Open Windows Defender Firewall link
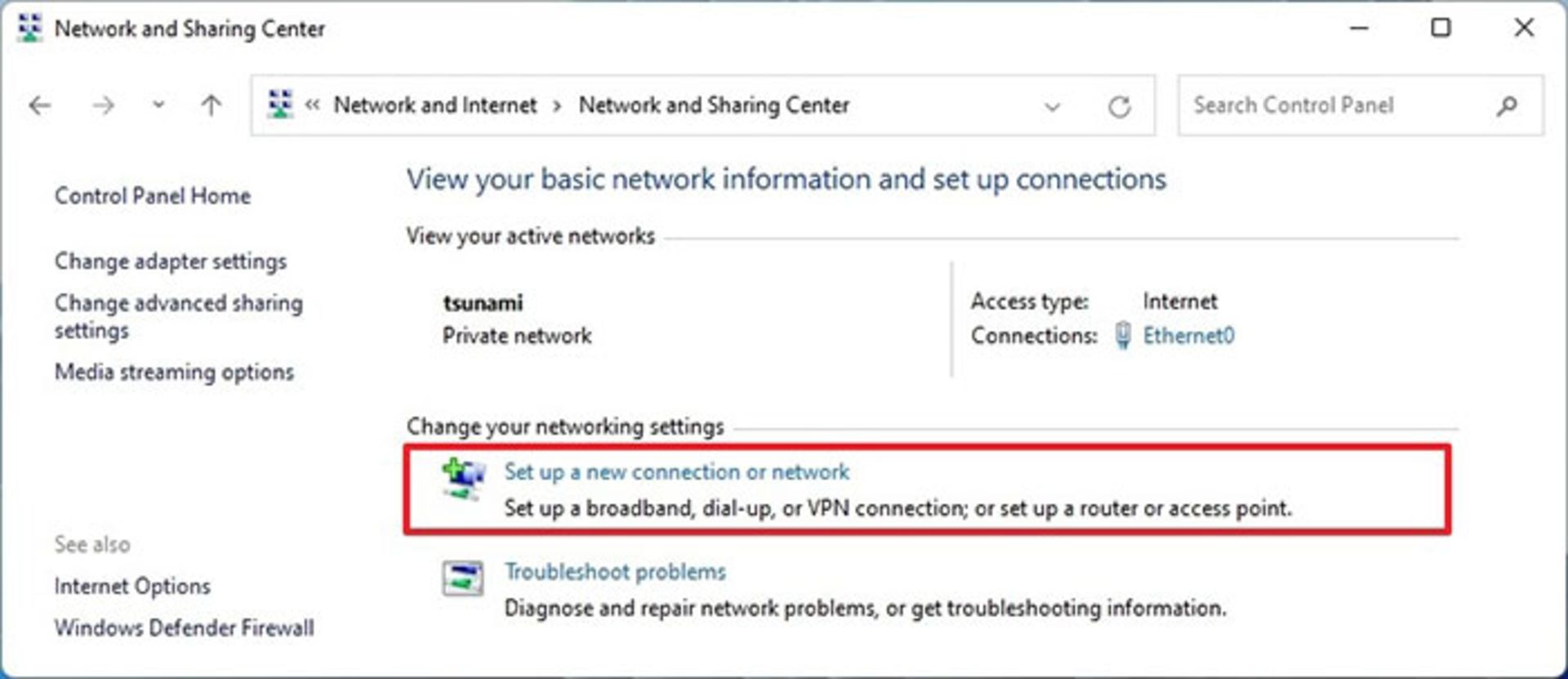Image resolution: width=1568 pixels, height=679 pixels. pyautogui.click(x=184, y=628)
